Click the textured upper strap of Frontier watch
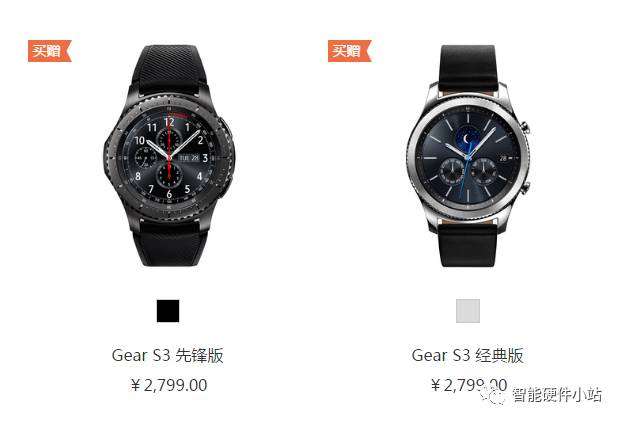The image size is (621, 422). coord(169,68)
